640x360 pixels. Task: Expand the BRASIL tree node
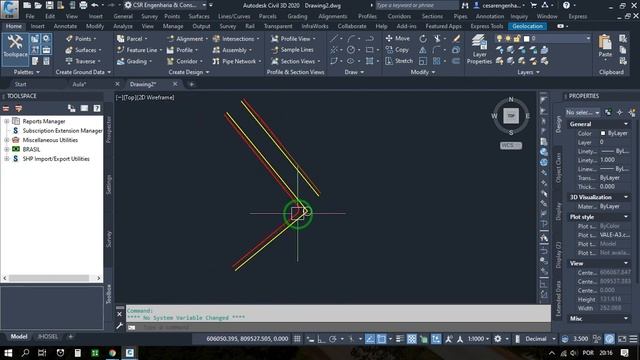[x=7, y=149]
